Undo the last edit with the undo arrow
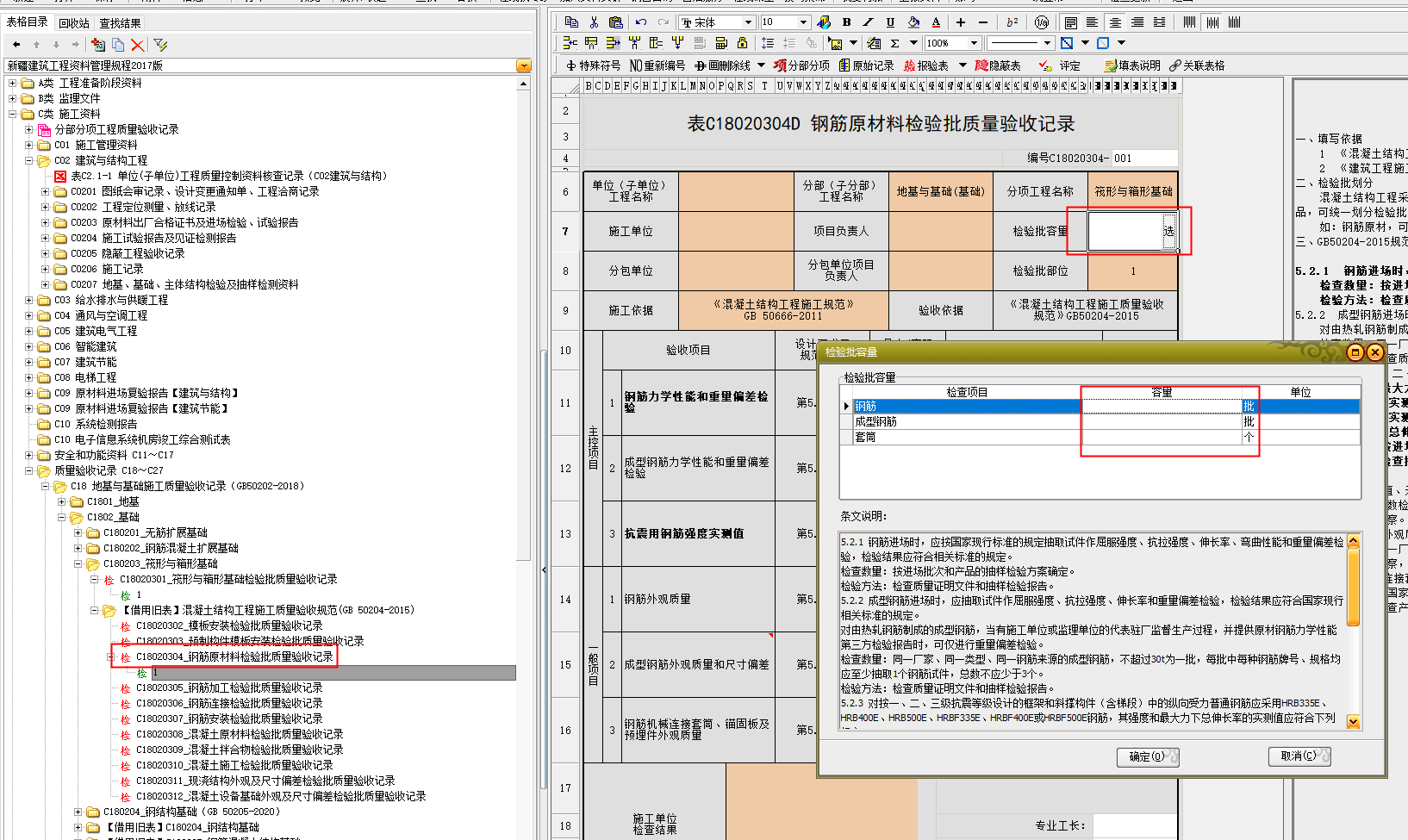 tap(640, 22)
